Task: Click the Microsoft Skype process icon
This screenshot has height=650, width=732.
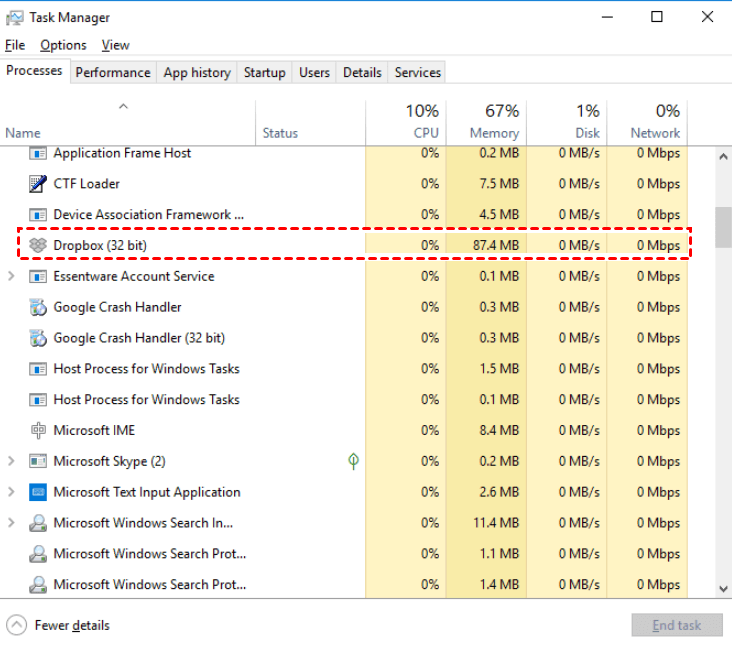Action: pyautogui.click(x=38, y=461)
